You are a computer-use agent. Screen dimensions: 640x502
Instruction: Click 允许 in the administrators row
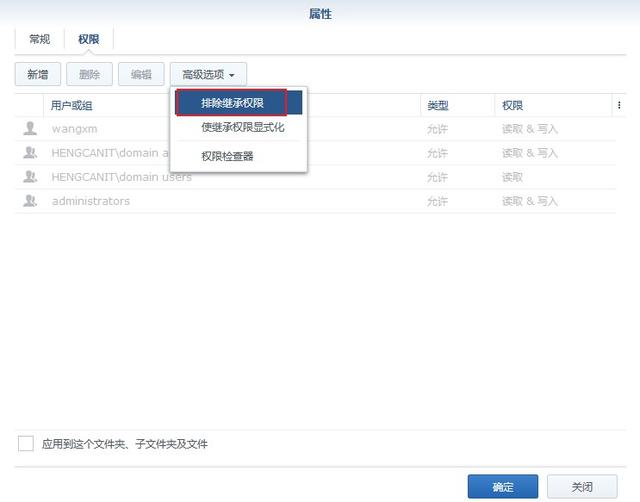tap(437, 201)
